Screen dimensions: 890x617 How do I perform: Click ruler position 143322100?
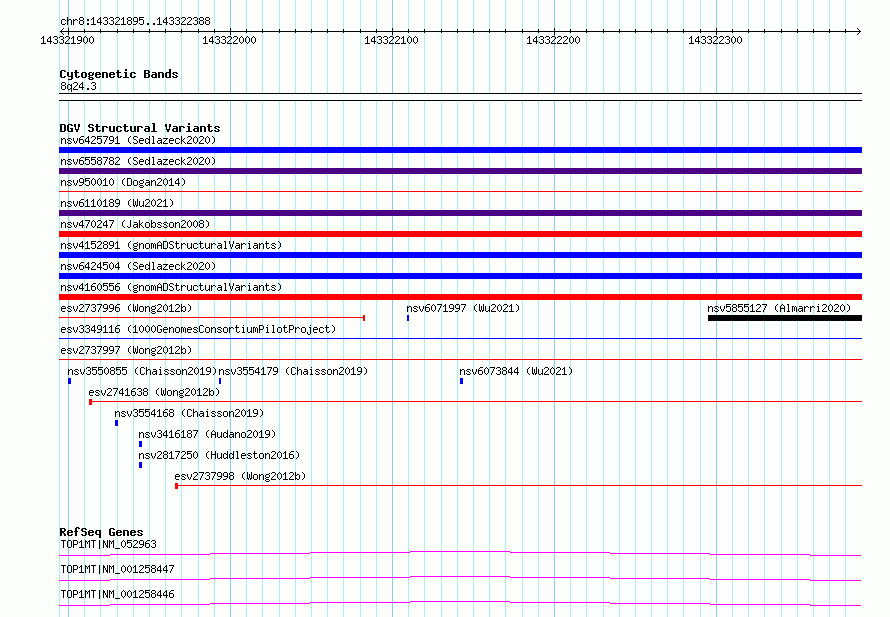391,40
